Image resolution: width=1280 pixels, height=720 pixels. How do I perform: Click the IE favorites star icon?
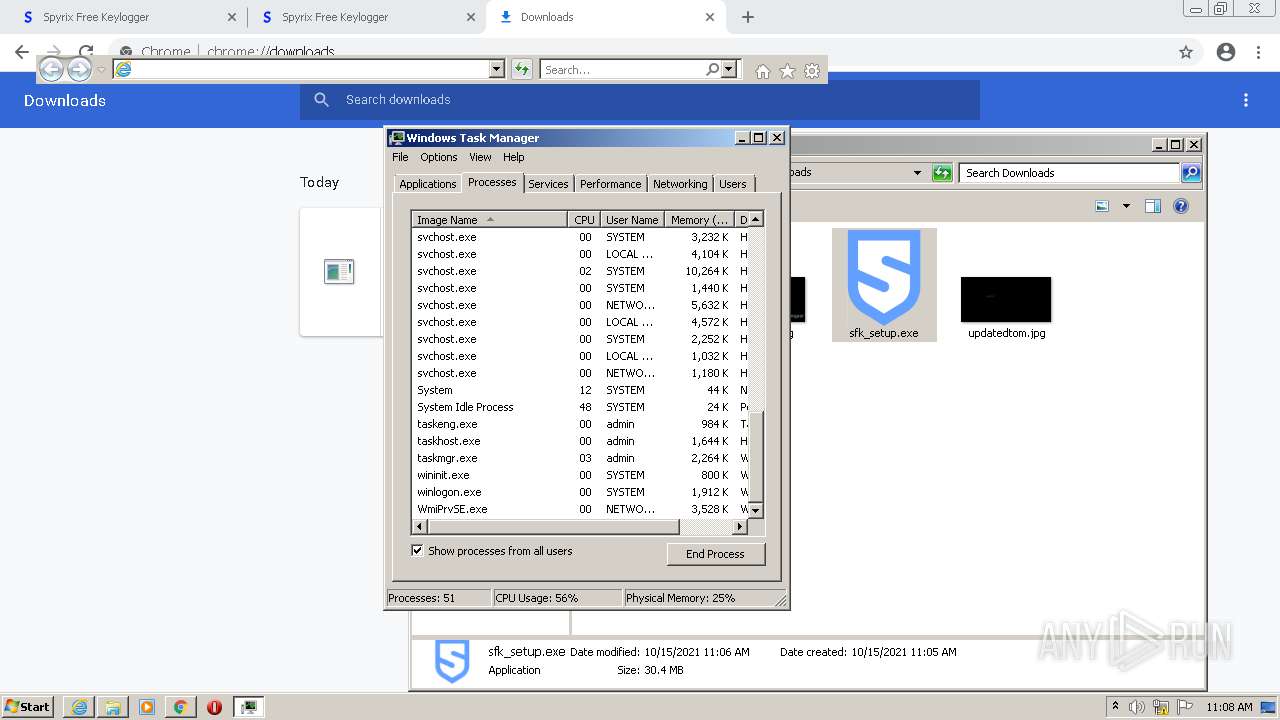[x=787, y=70]
